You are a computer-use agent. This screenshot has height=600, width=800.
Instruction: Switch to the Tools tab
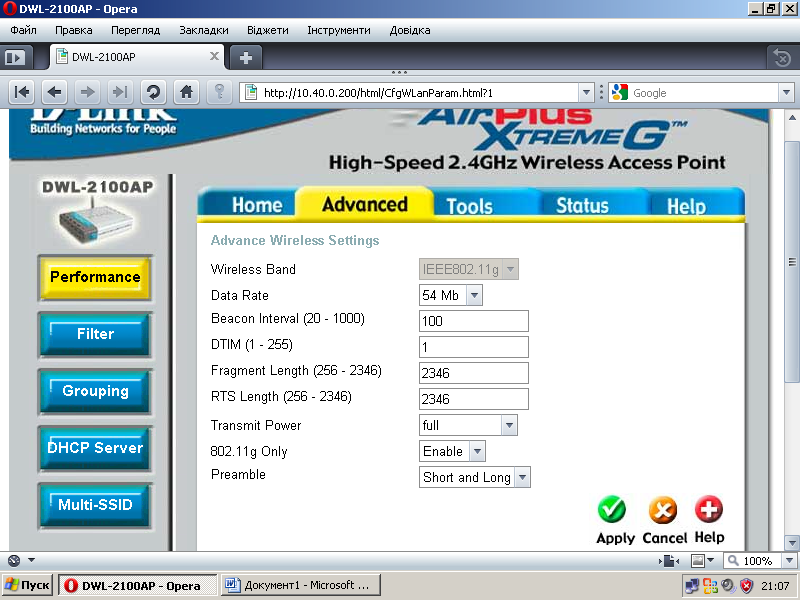coord(469,206)
